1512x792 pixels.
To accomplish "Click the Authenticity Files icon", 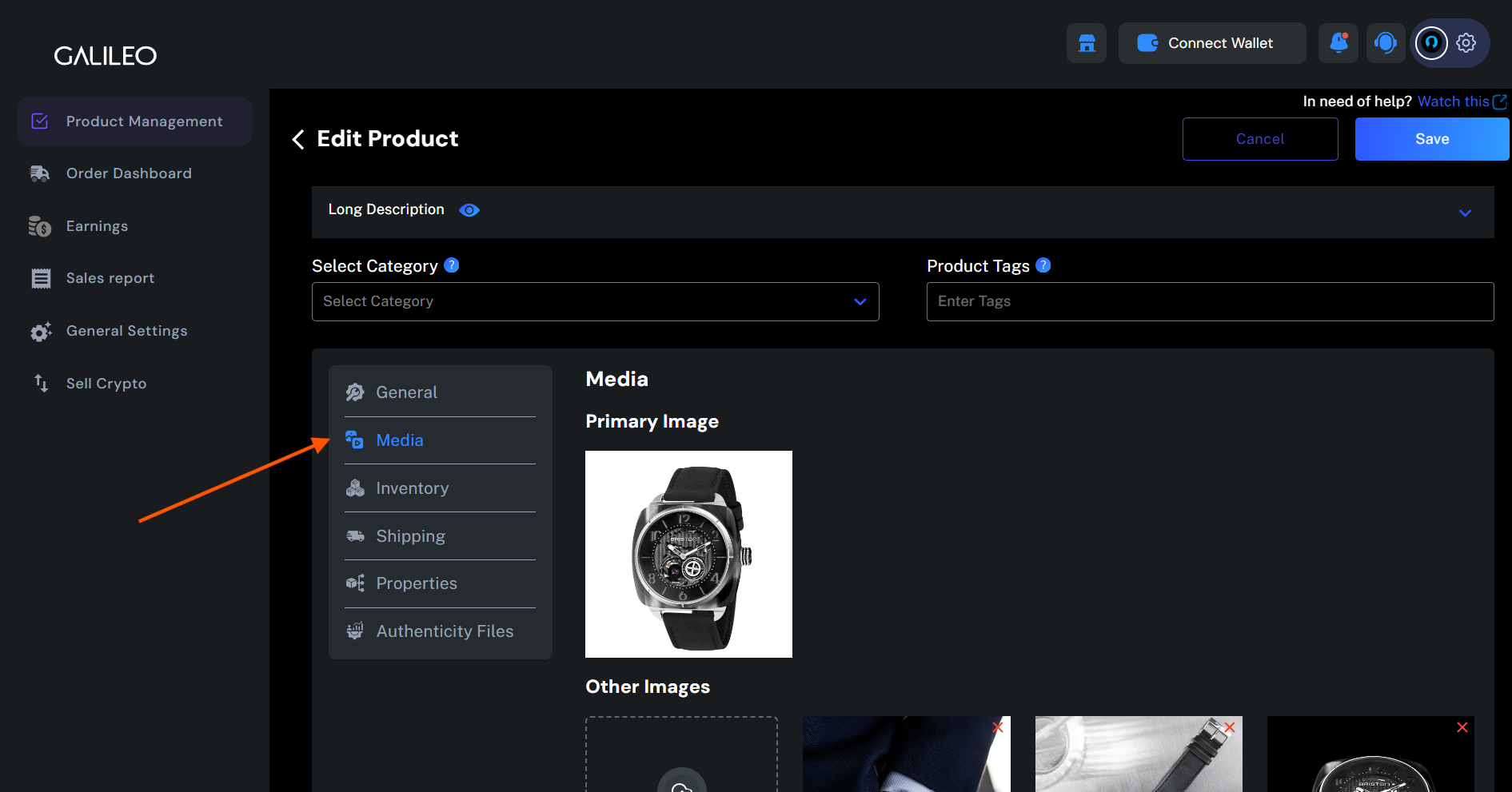I will (x=355, y=631).
